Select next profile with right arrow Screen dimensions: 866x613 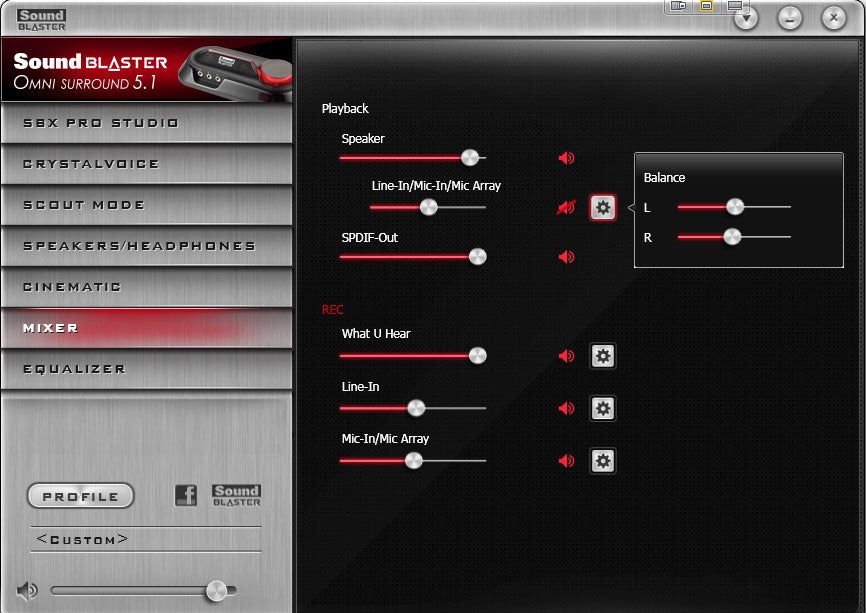point(123,538)
